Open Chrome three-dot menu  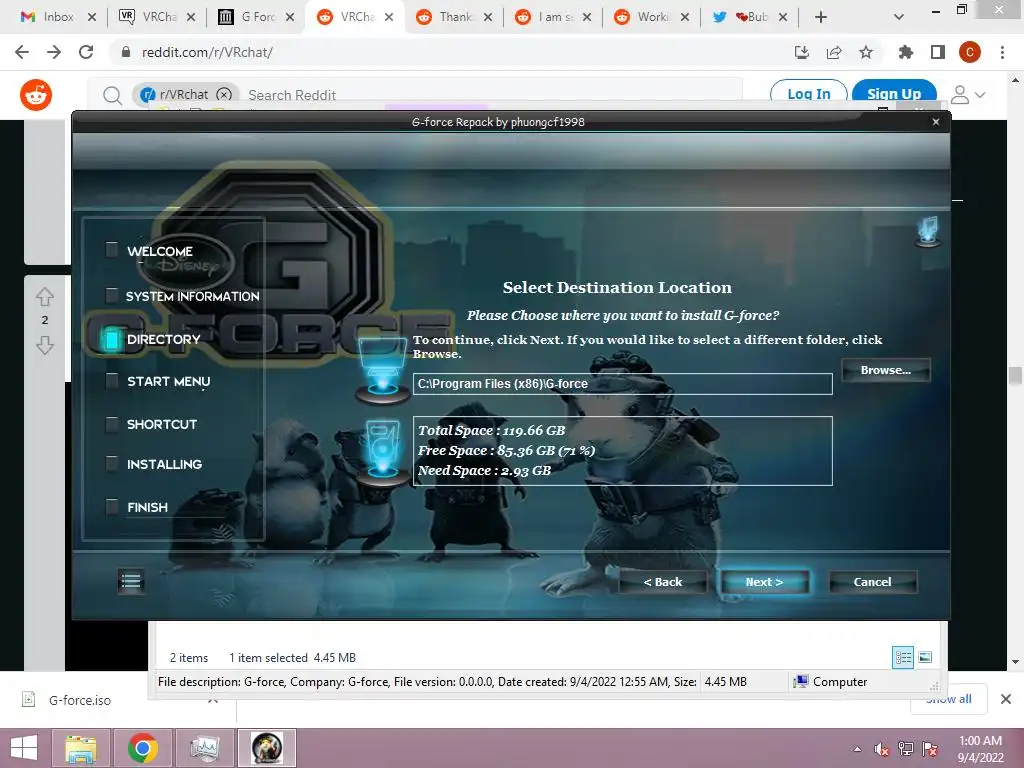click(x=1002, y=52)
